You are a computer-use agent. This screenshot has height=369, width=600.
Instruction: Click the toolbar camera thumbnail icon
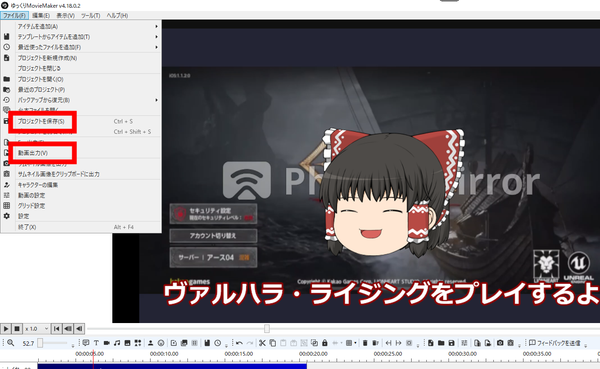500,343
